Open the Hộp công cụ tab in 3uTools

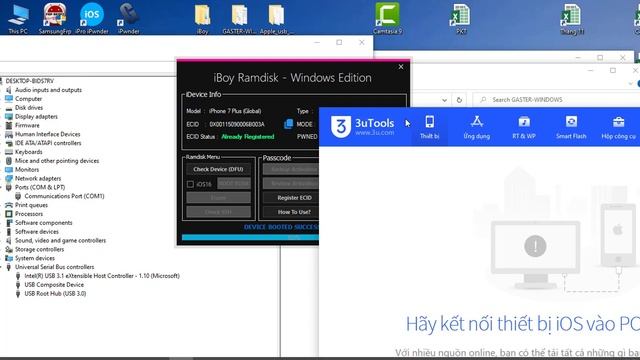coord(618,127)
